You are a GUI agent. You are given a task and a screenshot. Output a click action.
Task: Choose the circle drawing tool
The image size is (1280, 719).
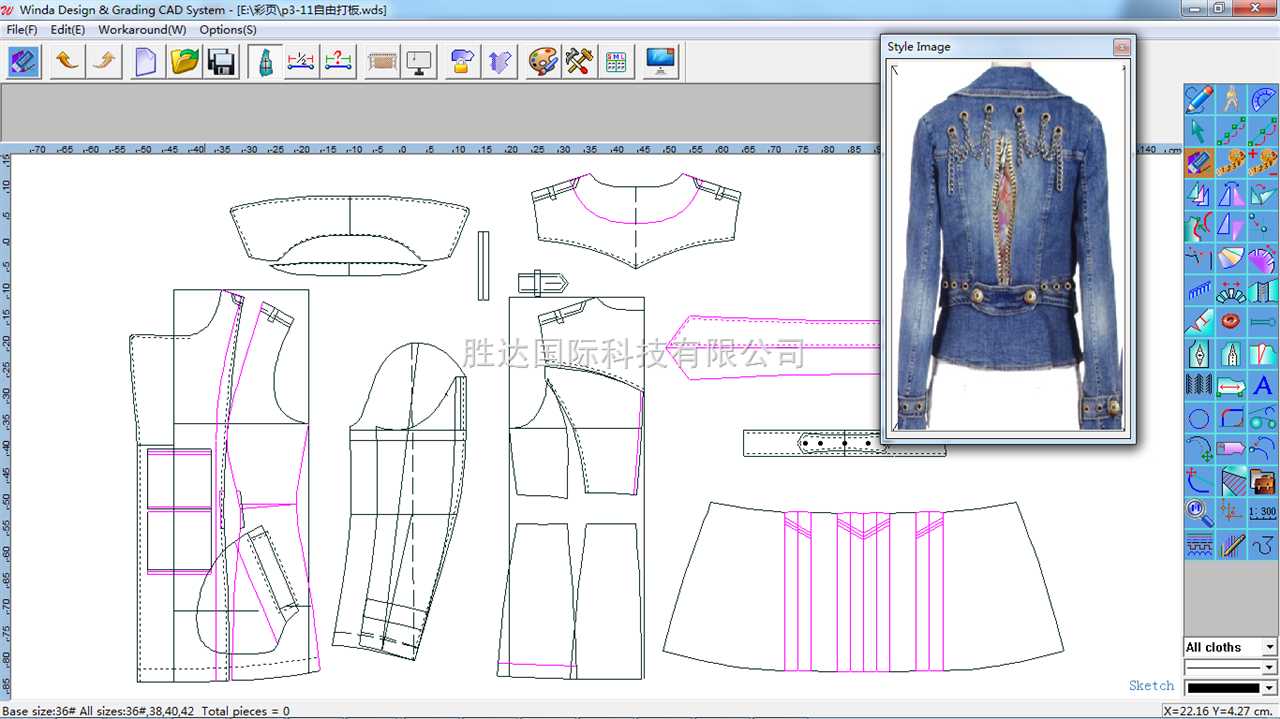(1199, 418)
